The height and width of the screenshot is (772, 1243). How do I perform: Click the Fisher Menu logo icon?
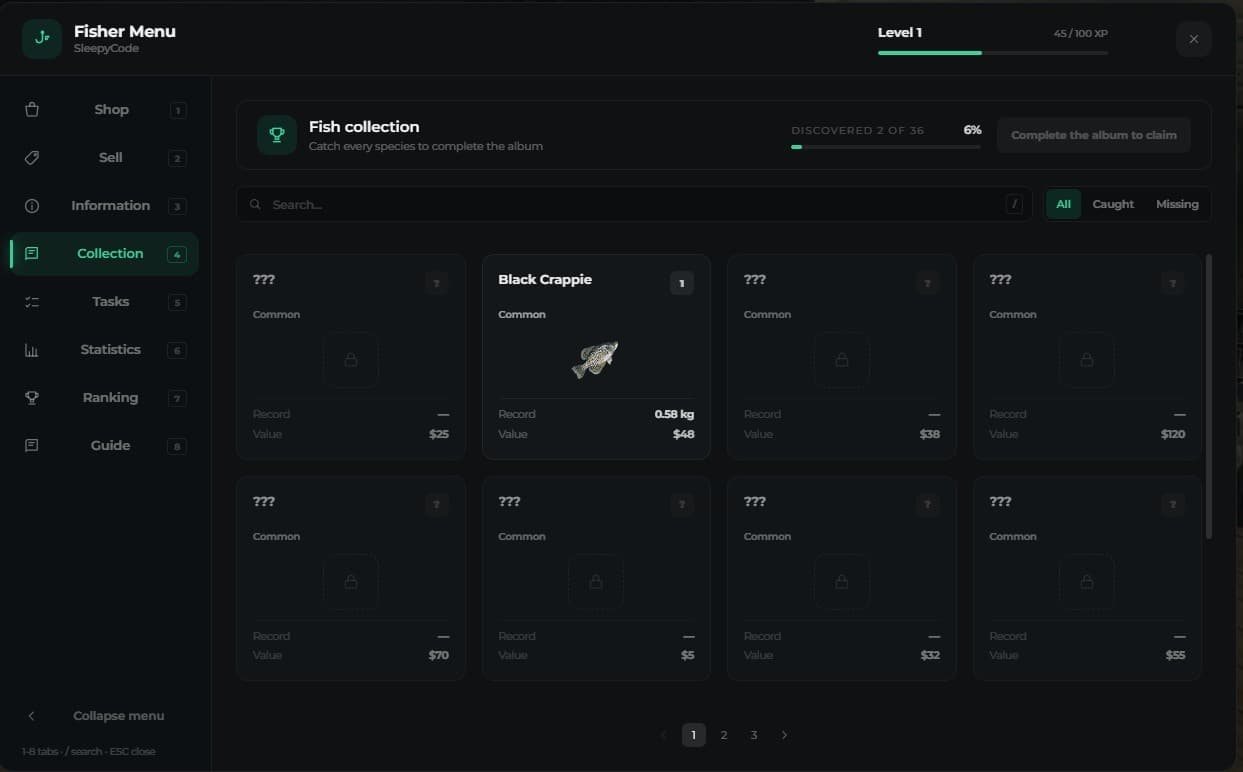(x=42, y=39)
